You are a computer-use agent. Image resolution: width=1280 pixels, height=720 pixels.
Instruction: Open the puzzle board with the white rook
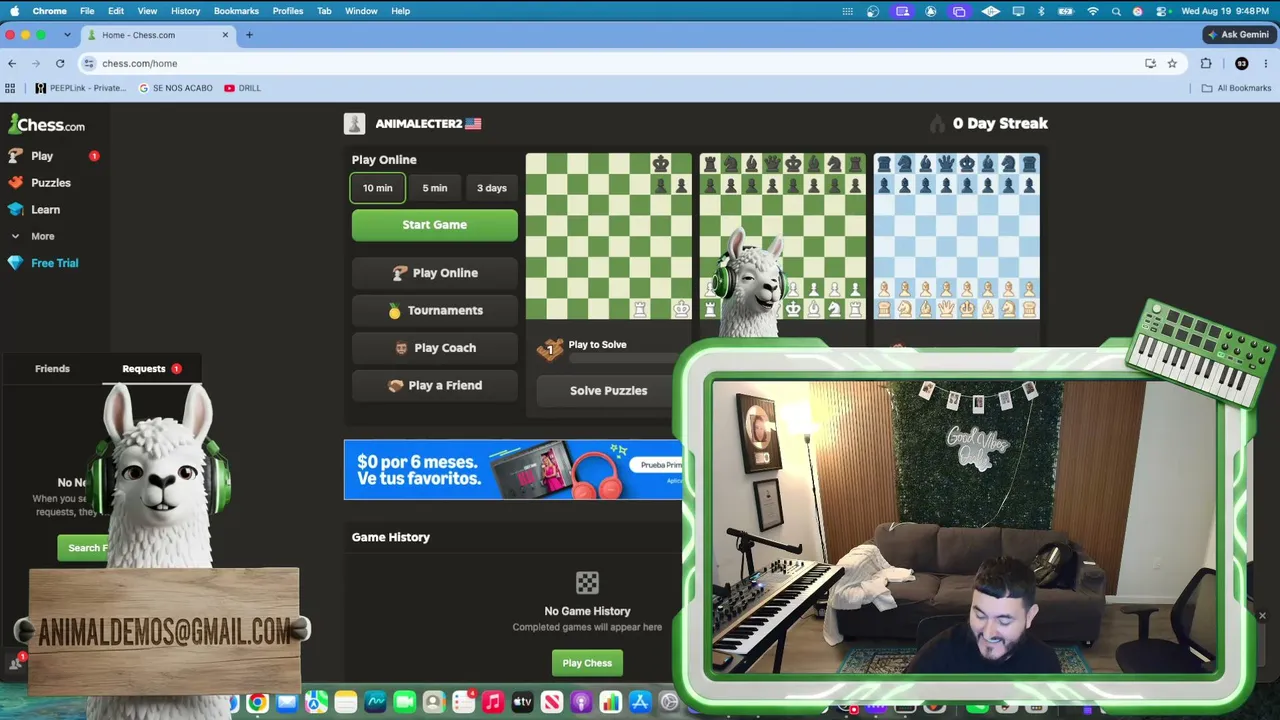609,236
